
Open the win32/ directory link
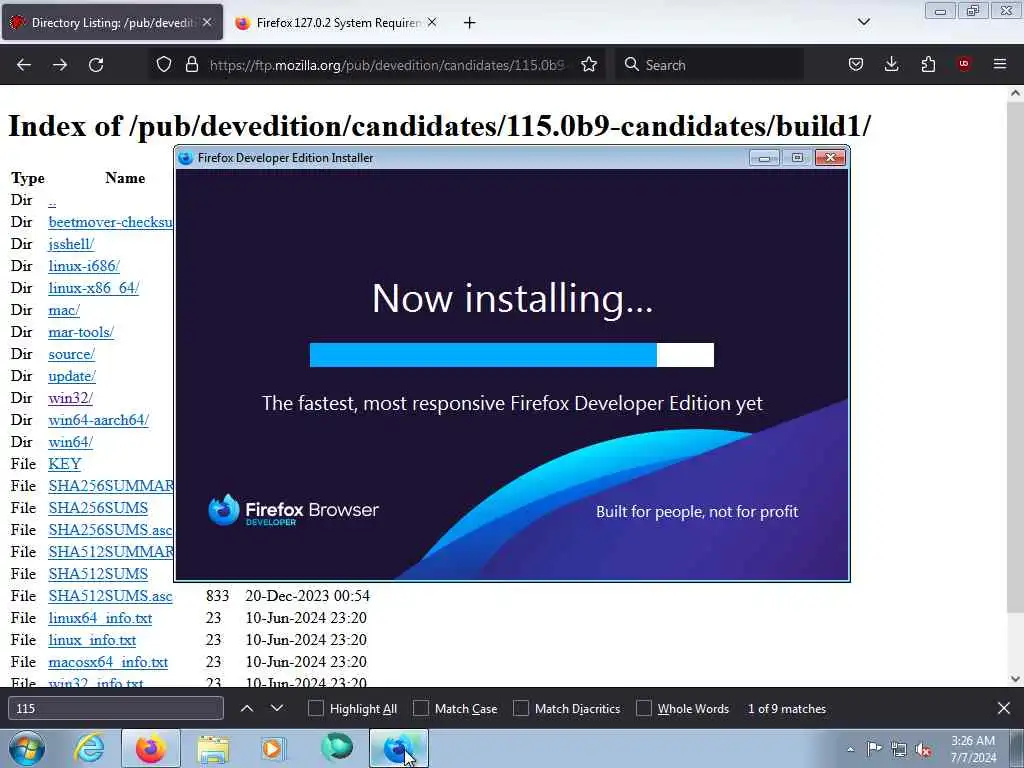pyautogui.click(x=71, y=398)
